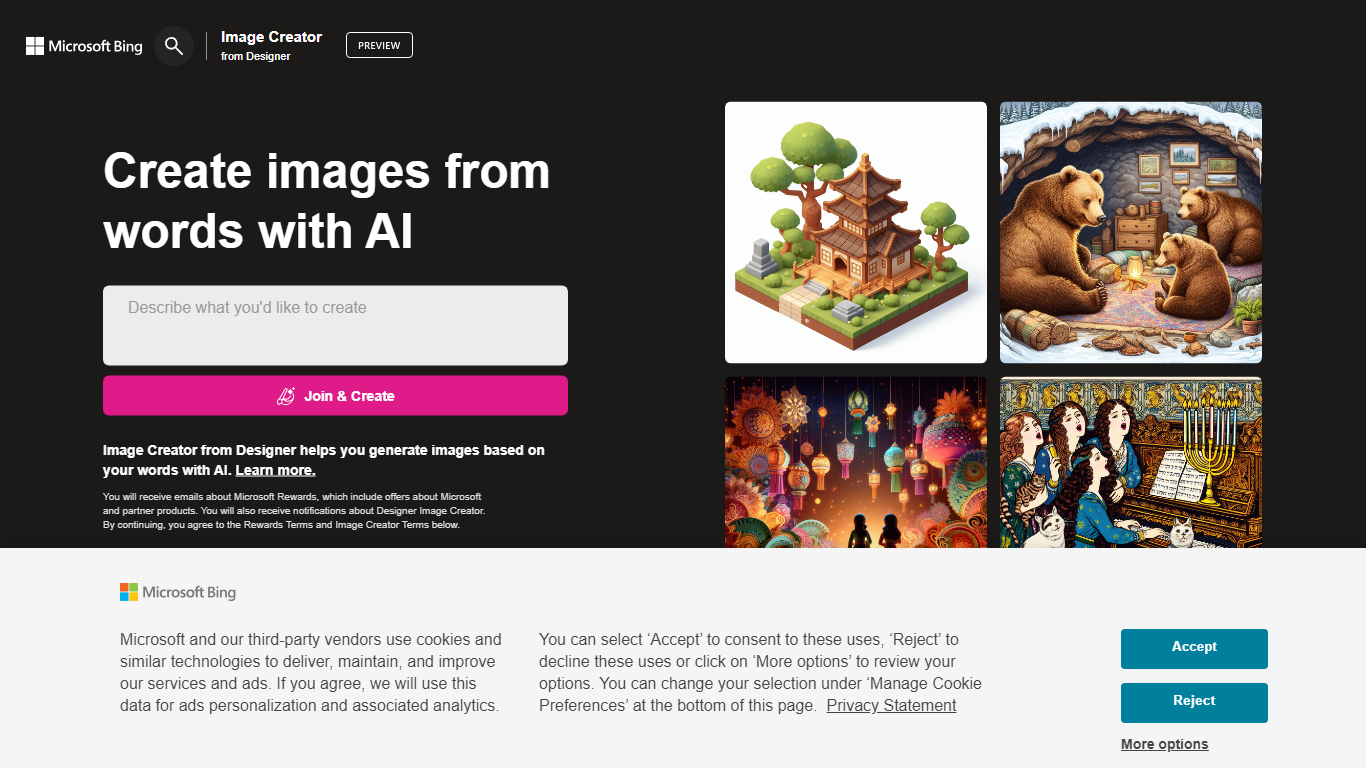Open the women singing at piano image

[1131, 462]
